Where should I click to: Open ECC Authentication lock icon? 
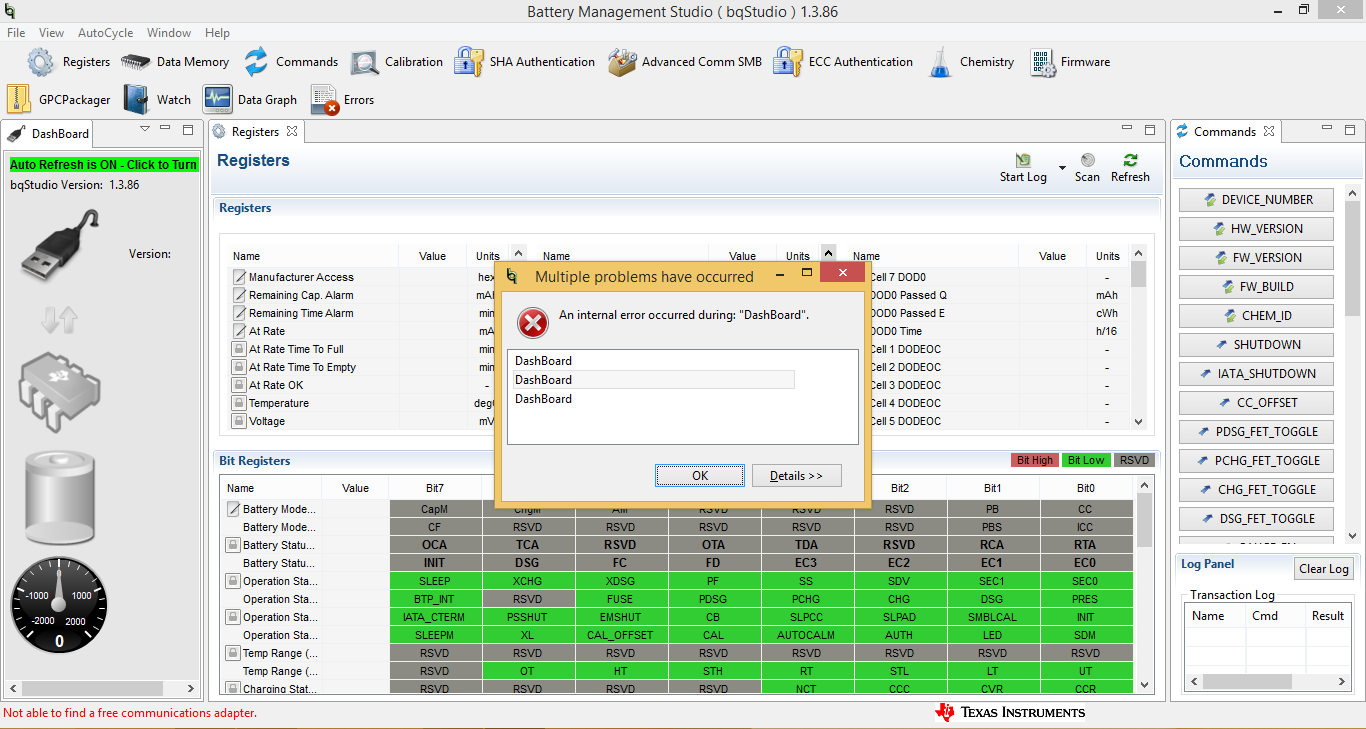(x=788, y=61)
